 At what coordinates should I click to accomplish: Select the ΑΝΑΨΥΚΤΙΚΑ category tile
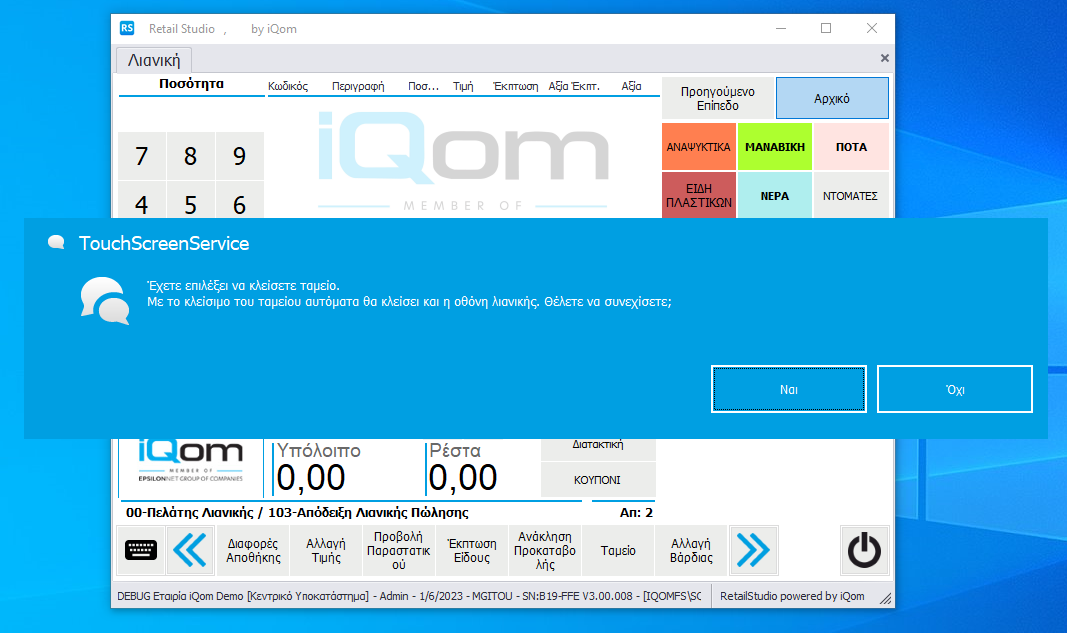click(x=698, y=147)
